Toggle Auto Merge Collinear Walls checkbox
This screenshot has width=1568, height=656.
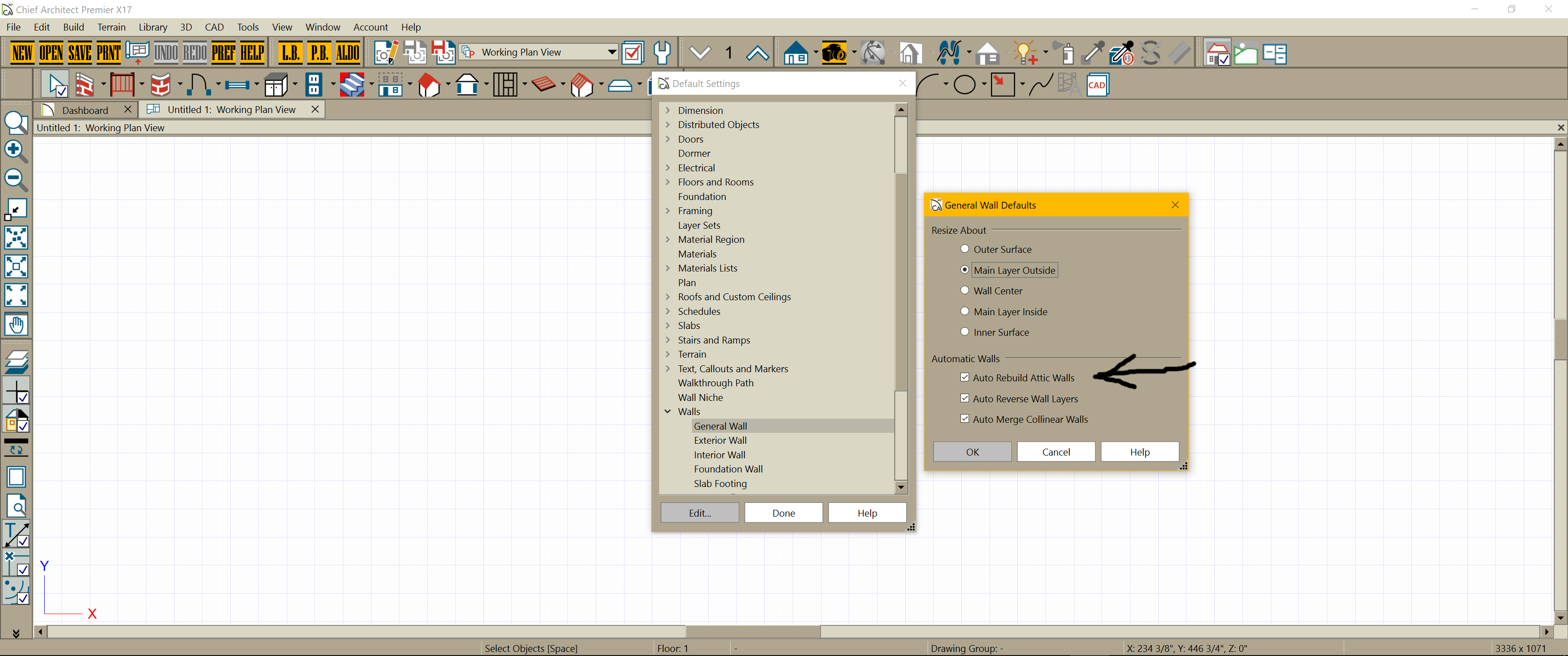(965, 419)
